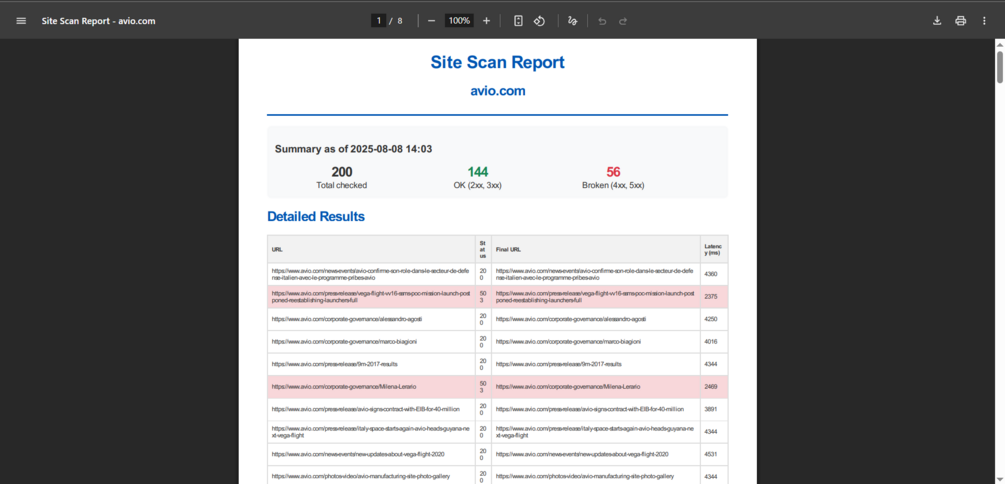1005x484 pixels.
Task: Click the undo arrow icon
Action: coord(602,21)
